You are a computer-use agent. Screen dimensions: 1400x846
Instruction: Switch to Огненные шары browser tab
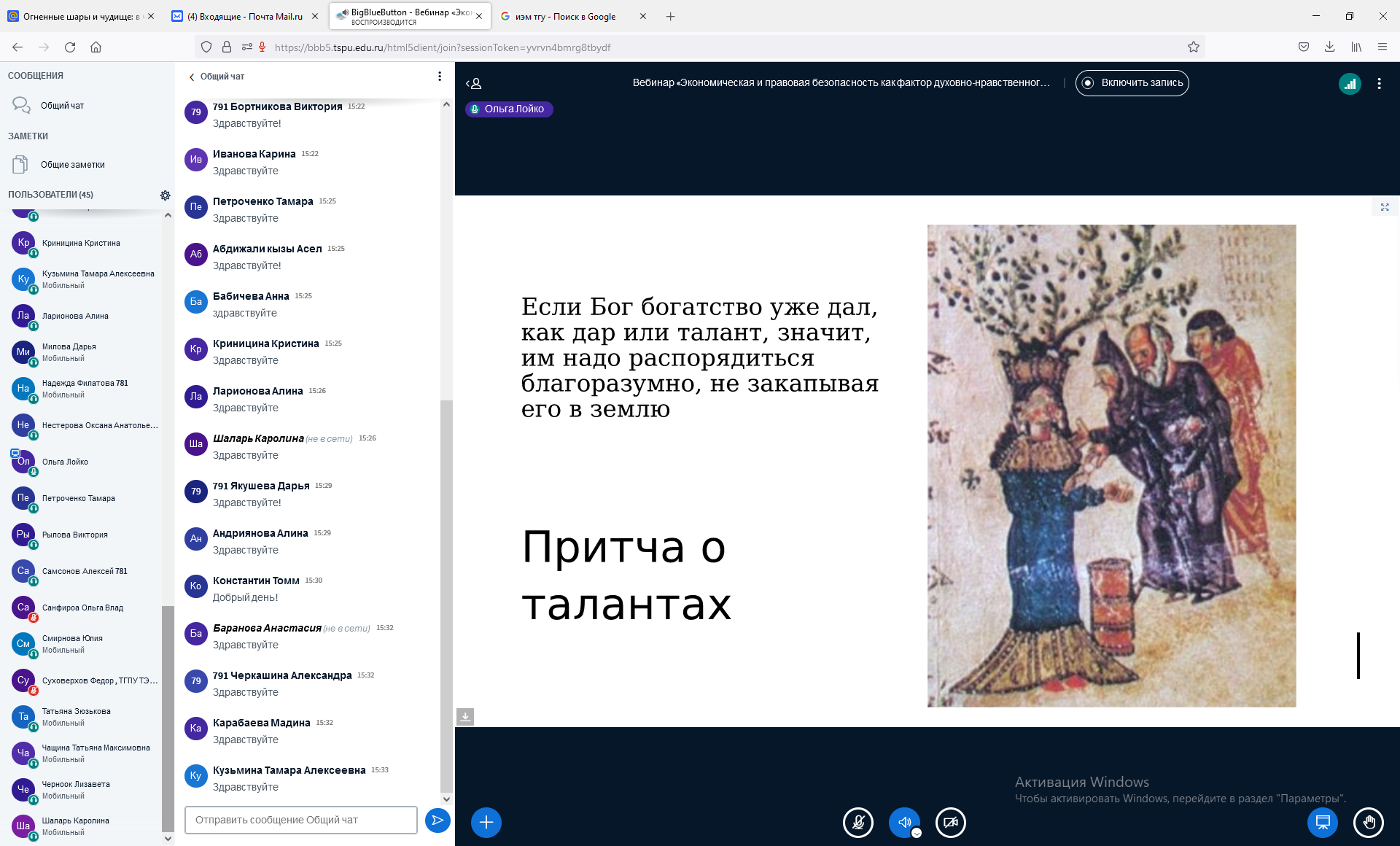80,16
